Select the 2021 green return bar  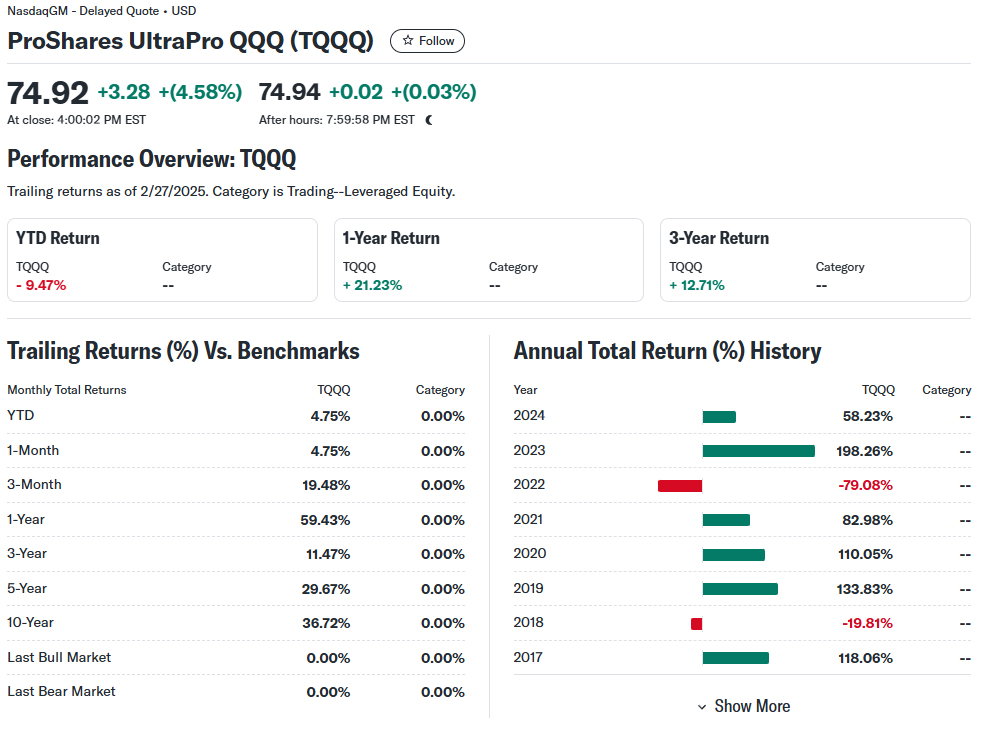click(726, 519)
